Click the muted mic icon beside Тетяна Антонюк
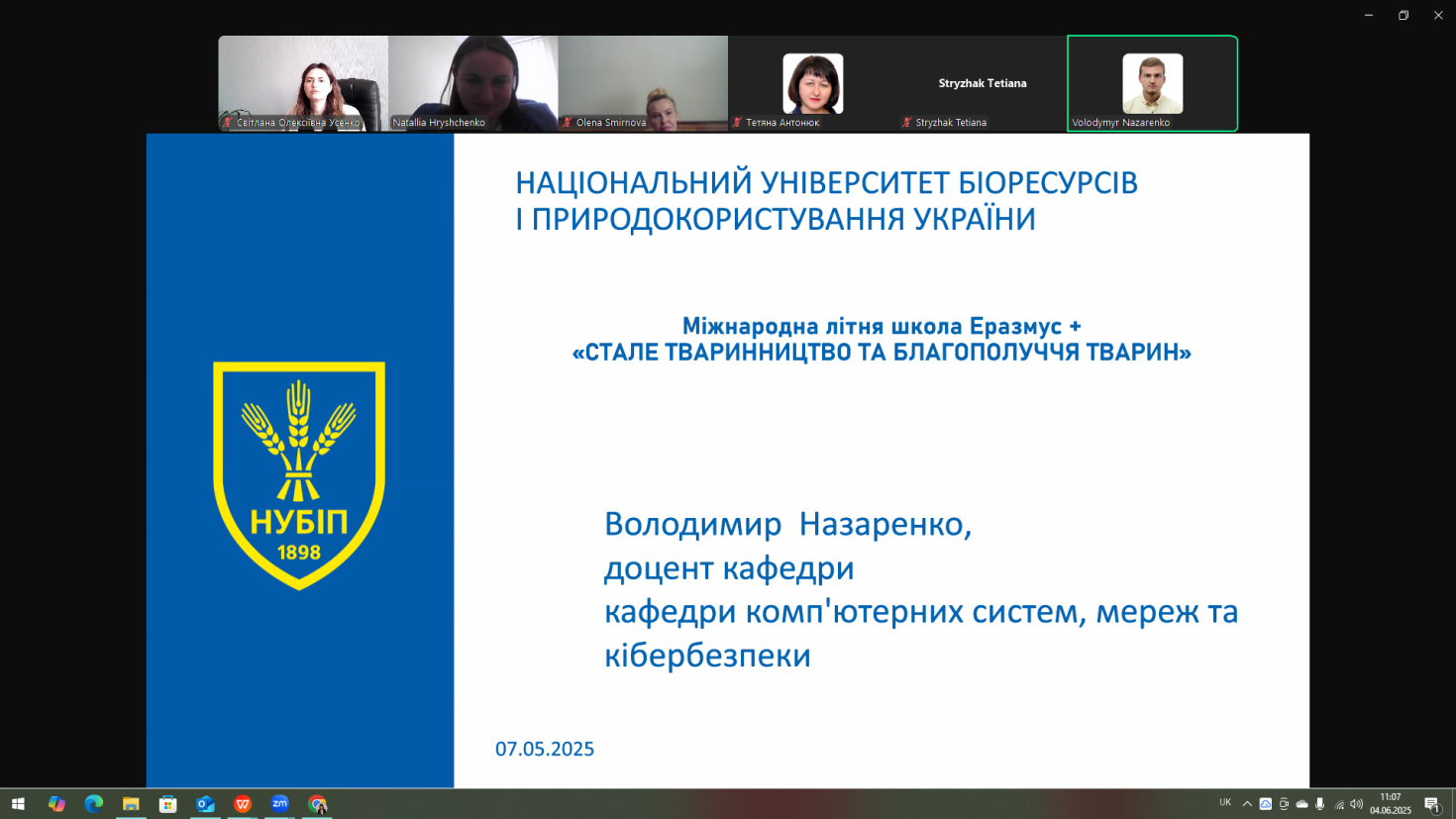This screenshot has width=1456, height=819. (x=737, y=123)
